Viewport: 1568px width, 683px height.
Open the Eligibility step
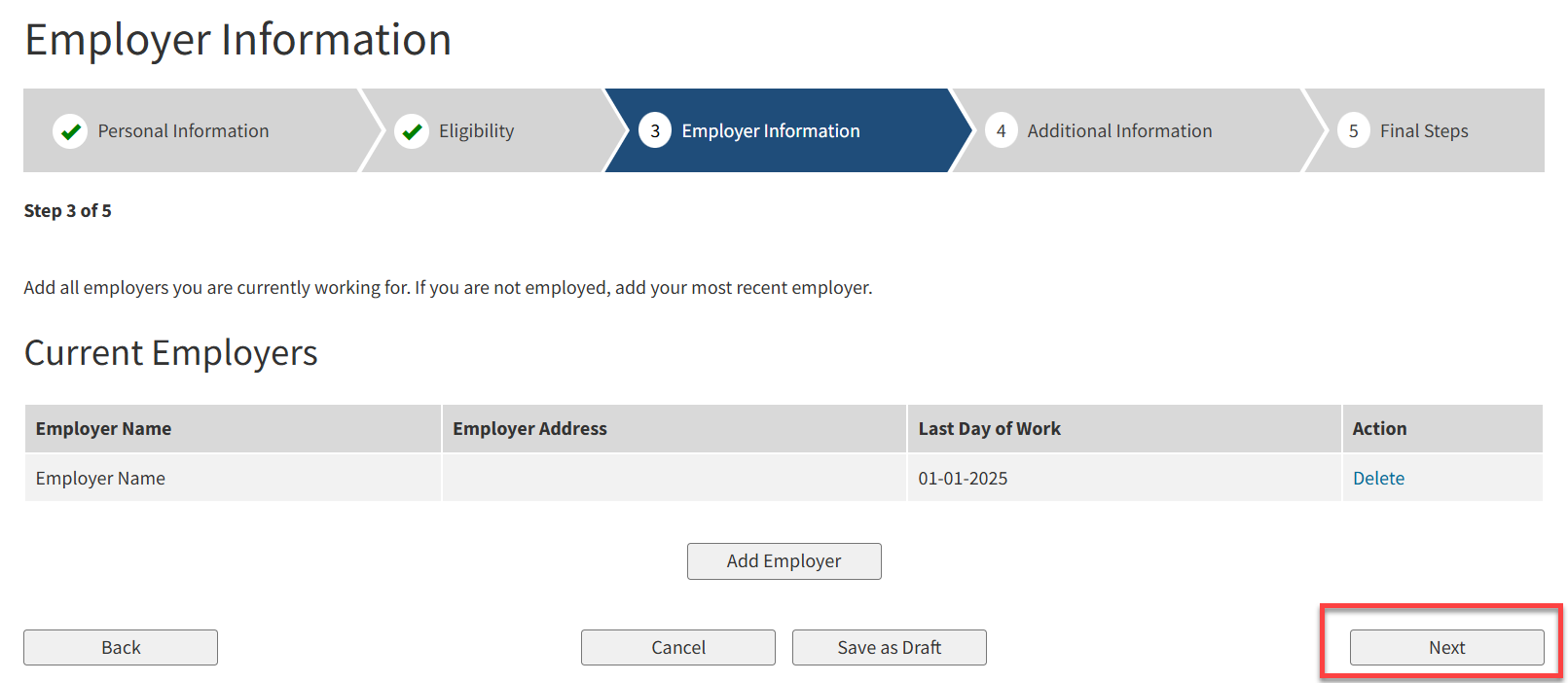476,131
